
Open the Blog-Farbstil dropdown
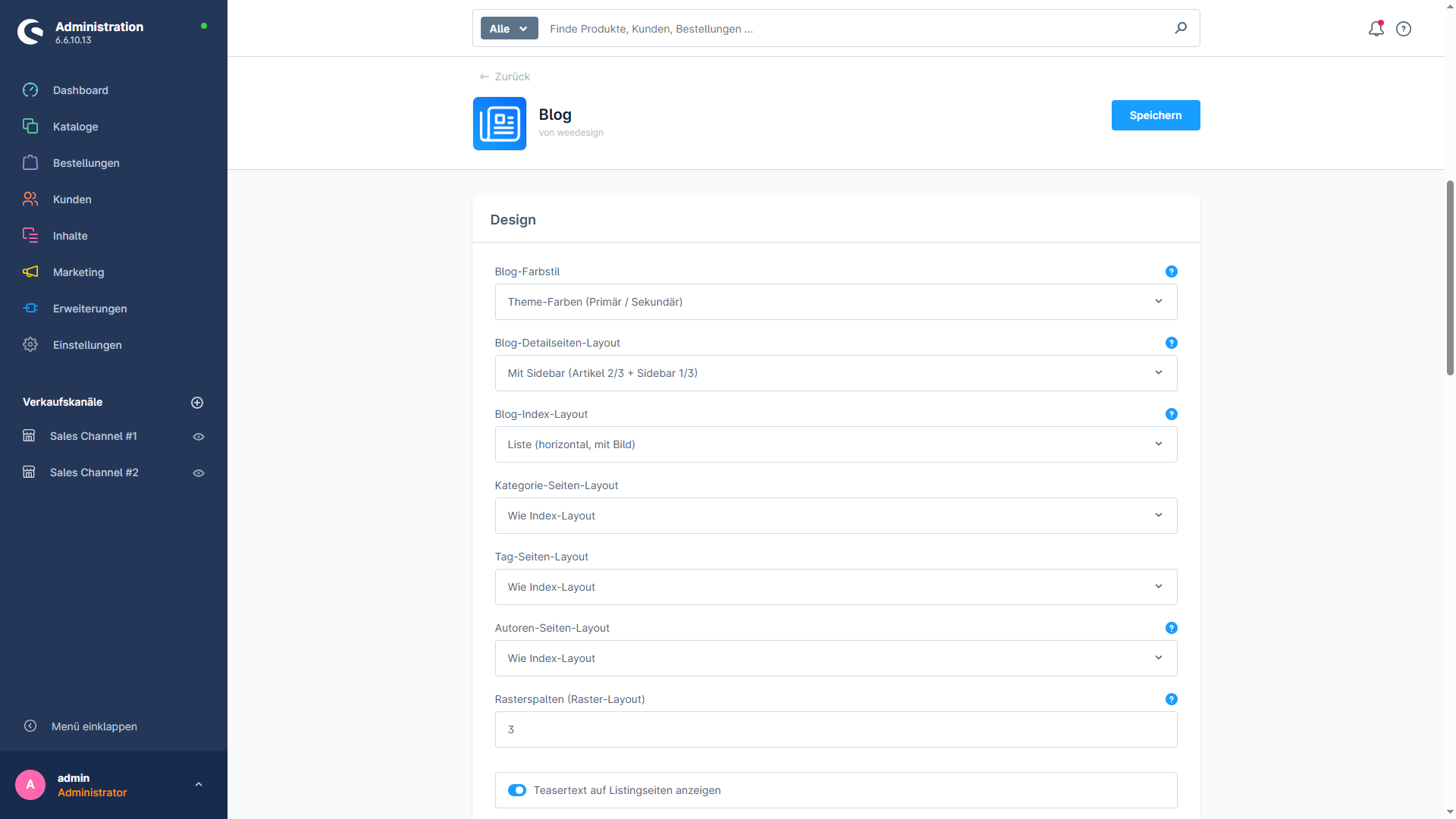[x=836, y=302]
